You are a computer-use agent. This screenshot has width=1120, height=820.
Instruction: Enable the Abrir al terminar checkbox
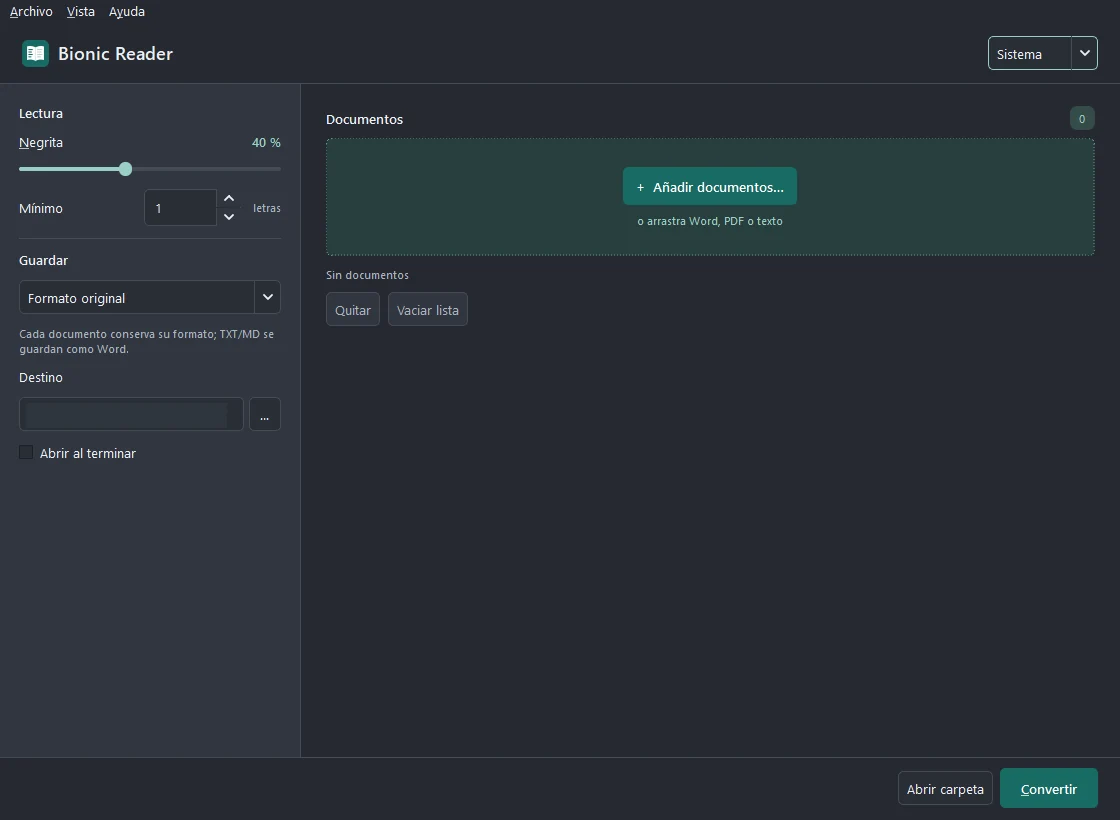26,453
